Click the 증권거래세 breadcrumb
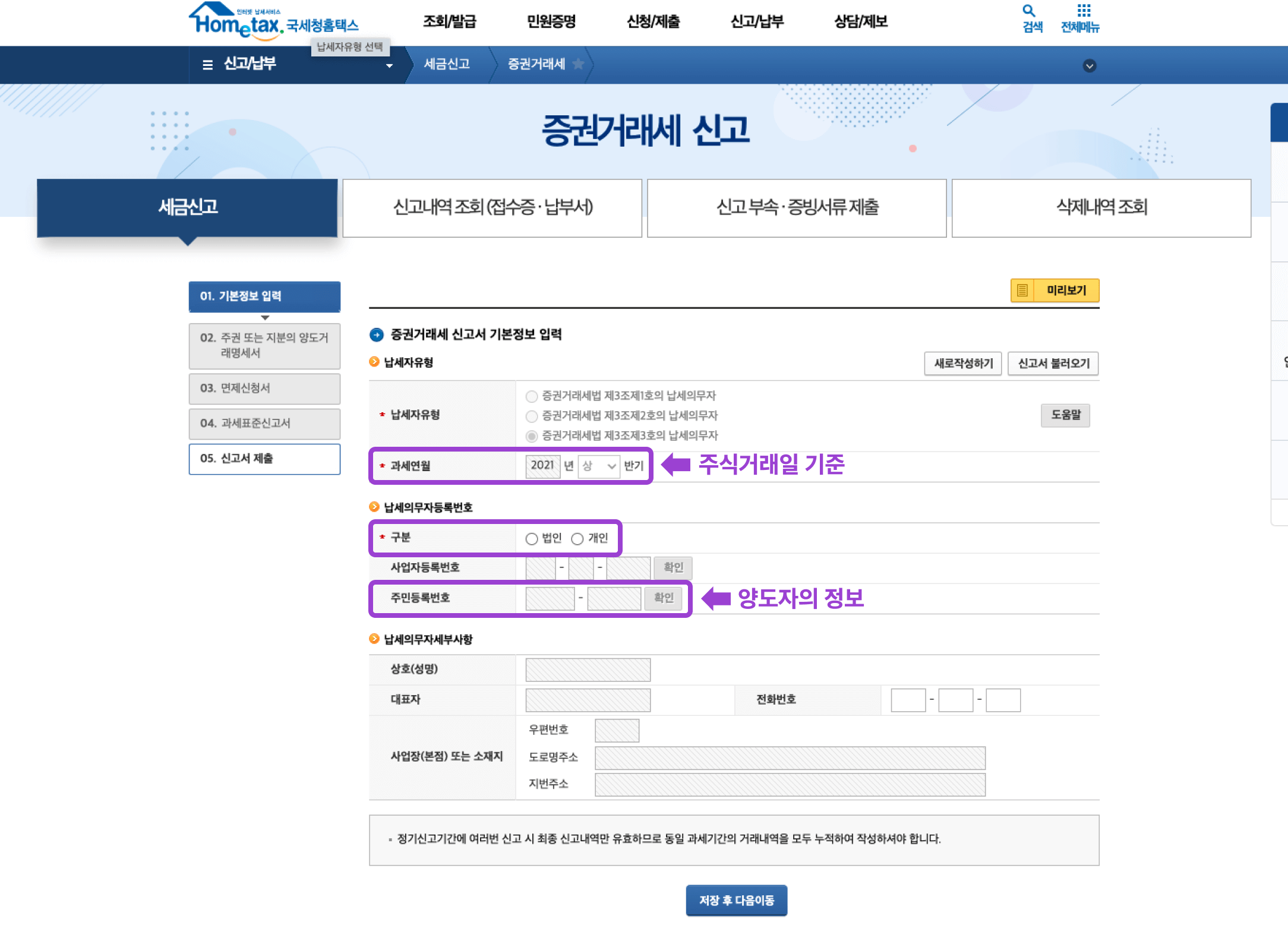 pyautogui.click(x=536, y=64)
